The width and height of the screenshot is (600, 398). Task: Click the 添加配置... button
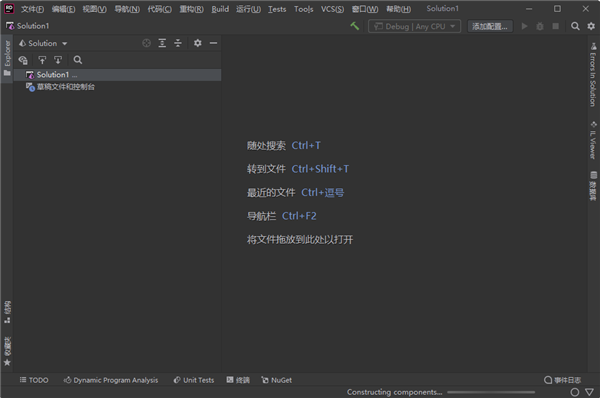[490, 26]
